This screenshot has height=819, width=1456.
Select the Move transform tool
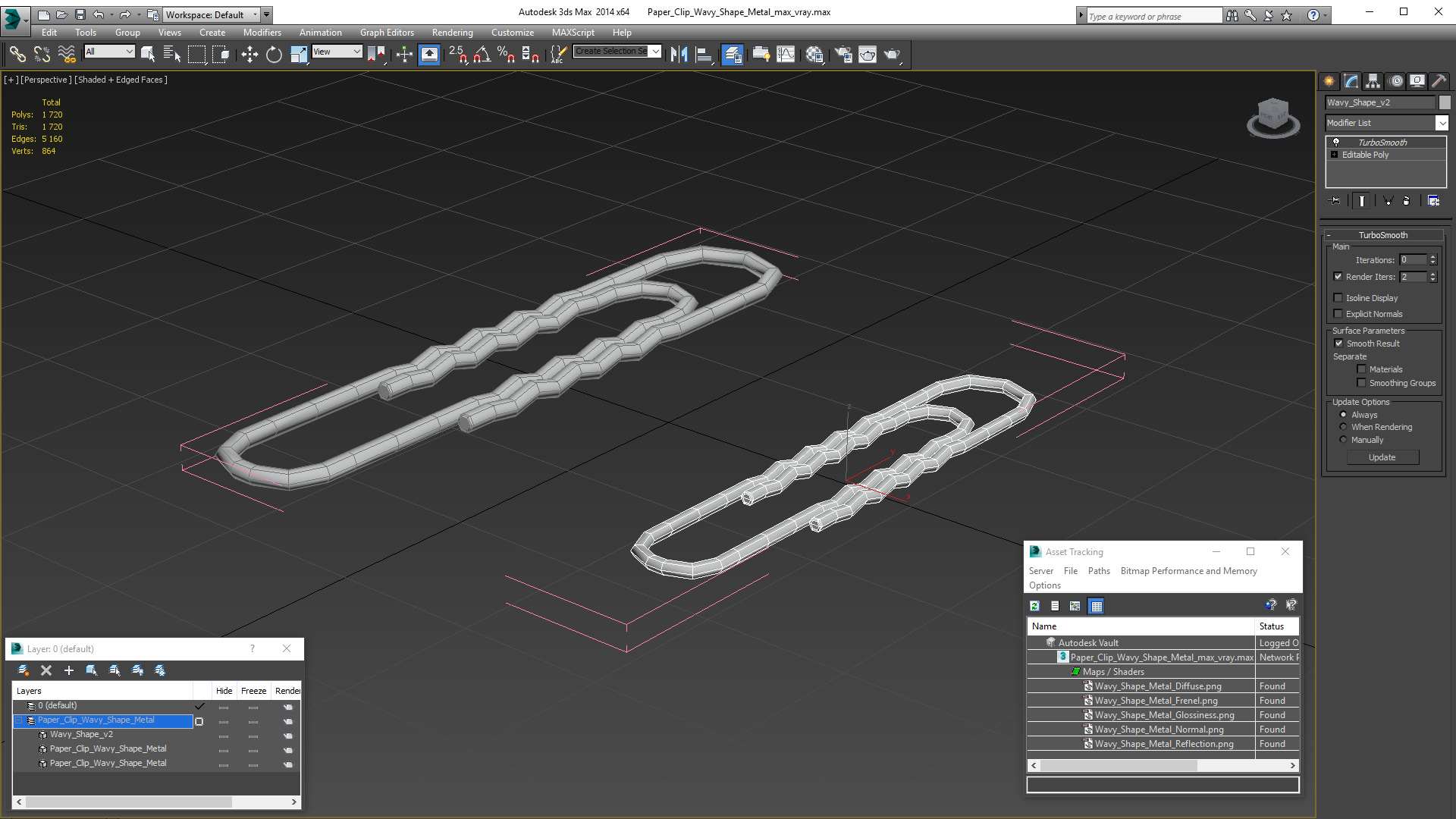coord(249,54)
